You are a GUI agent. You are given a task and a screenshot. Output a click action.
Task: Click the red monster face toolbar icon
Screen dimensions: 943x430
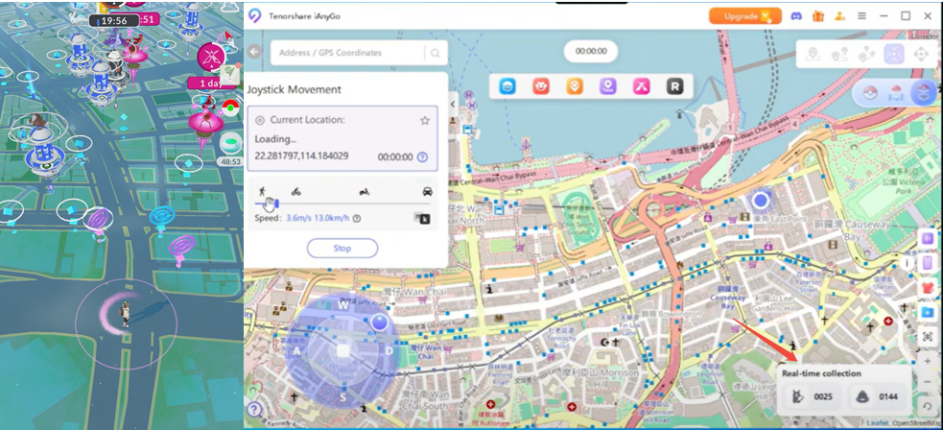[541, 87]
